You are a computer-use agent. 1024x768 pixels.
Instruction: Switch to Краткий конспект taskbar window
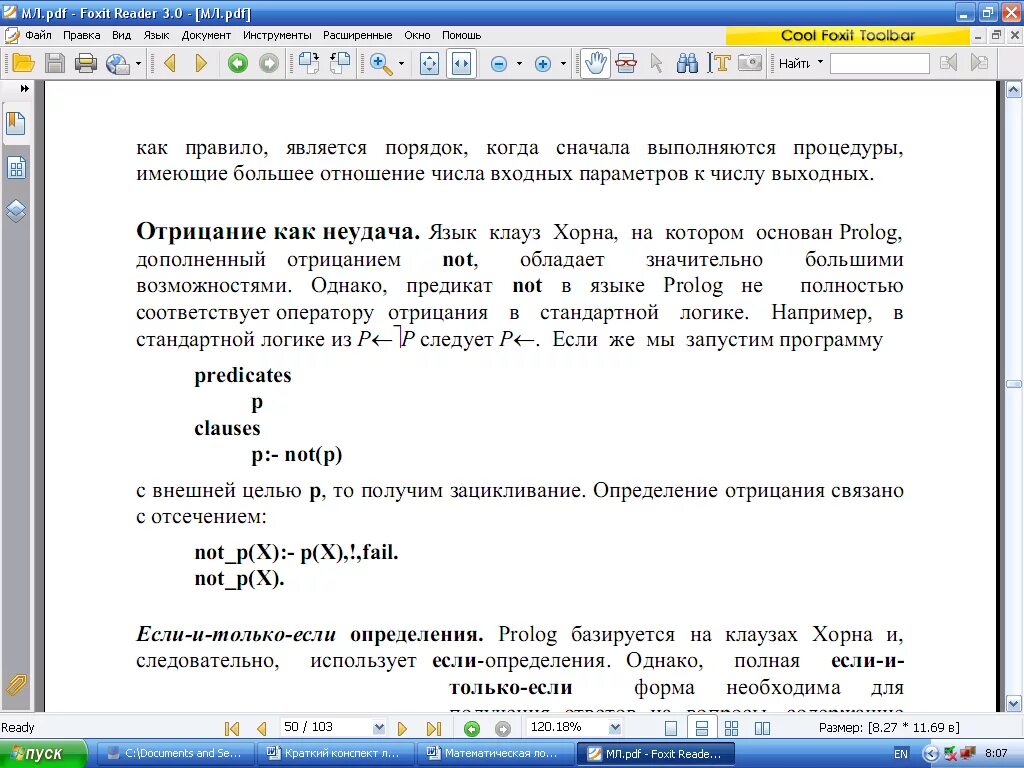[x=336, y=754]
